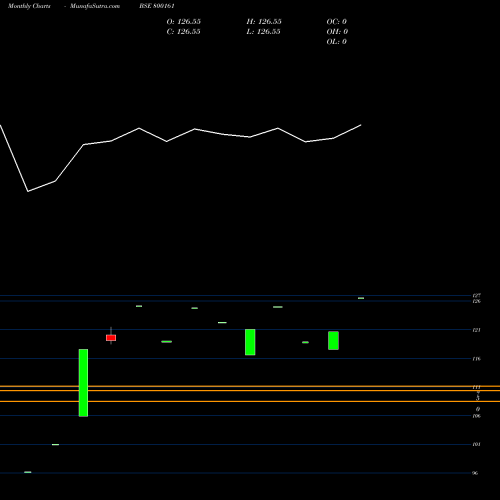
Task: Click the green candle just below the 121 line, touching it
Action: point(250,342)
